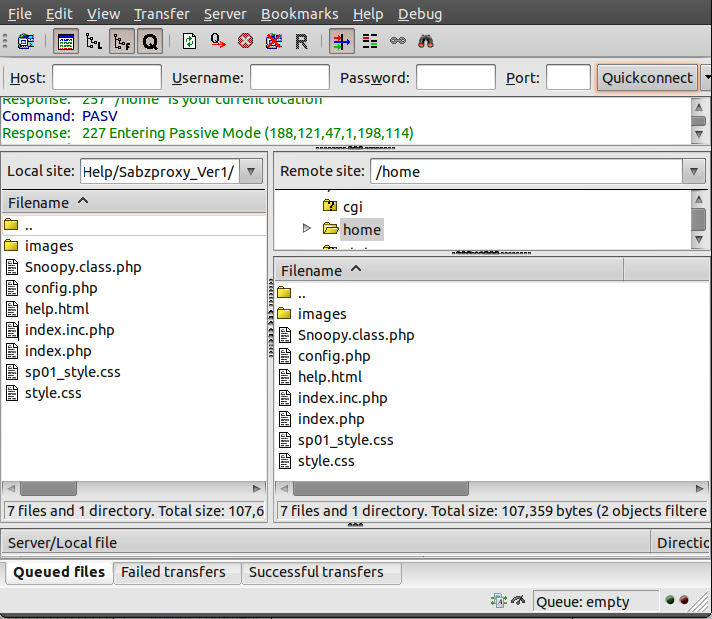Click the Reconnect 'R' toolbar icon
The width and height of the screenshot is (712, 619).
pyautogui.click(x=301, y=42)
